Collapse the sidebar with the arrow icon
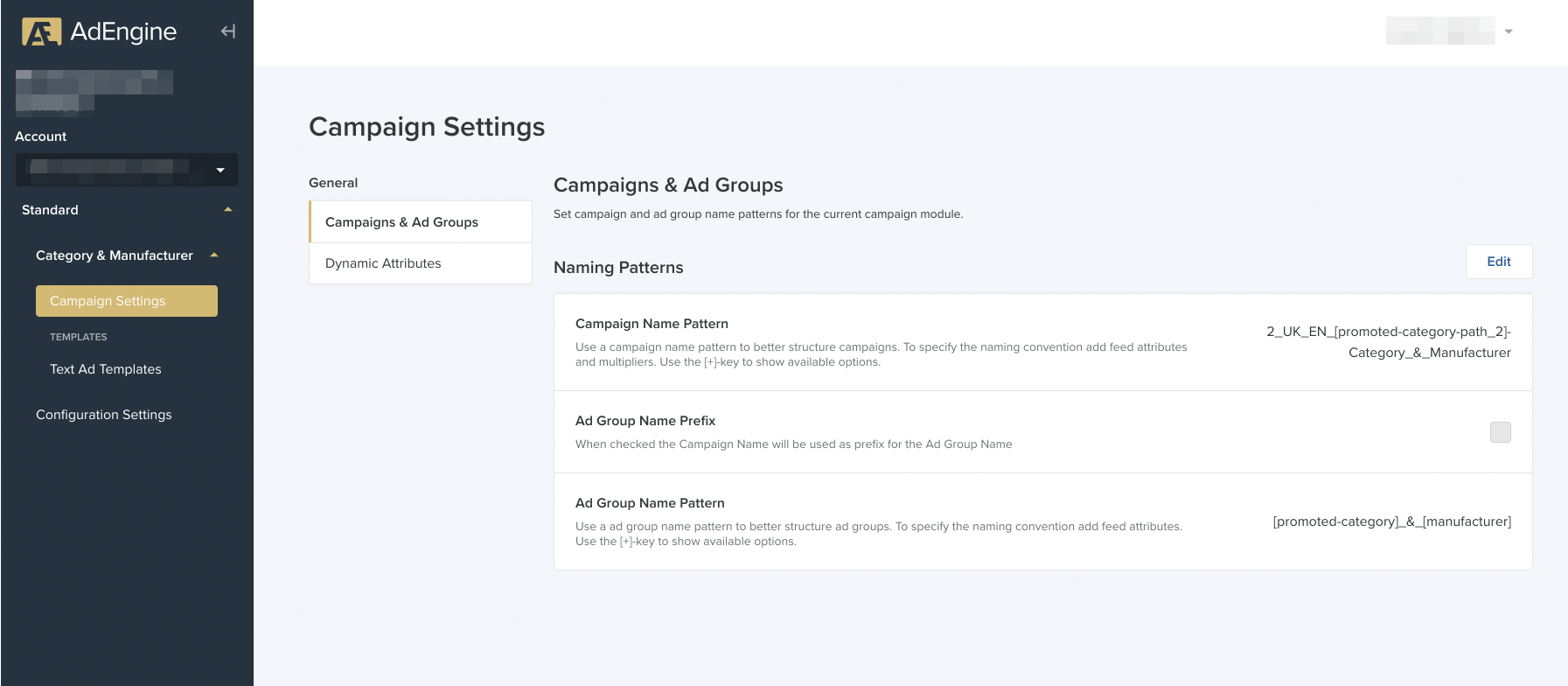The image size is (1568, 686). [228, 31]
